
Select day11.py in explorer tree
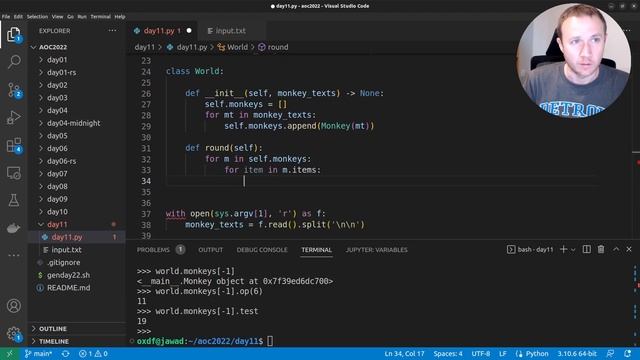(67, 237)
